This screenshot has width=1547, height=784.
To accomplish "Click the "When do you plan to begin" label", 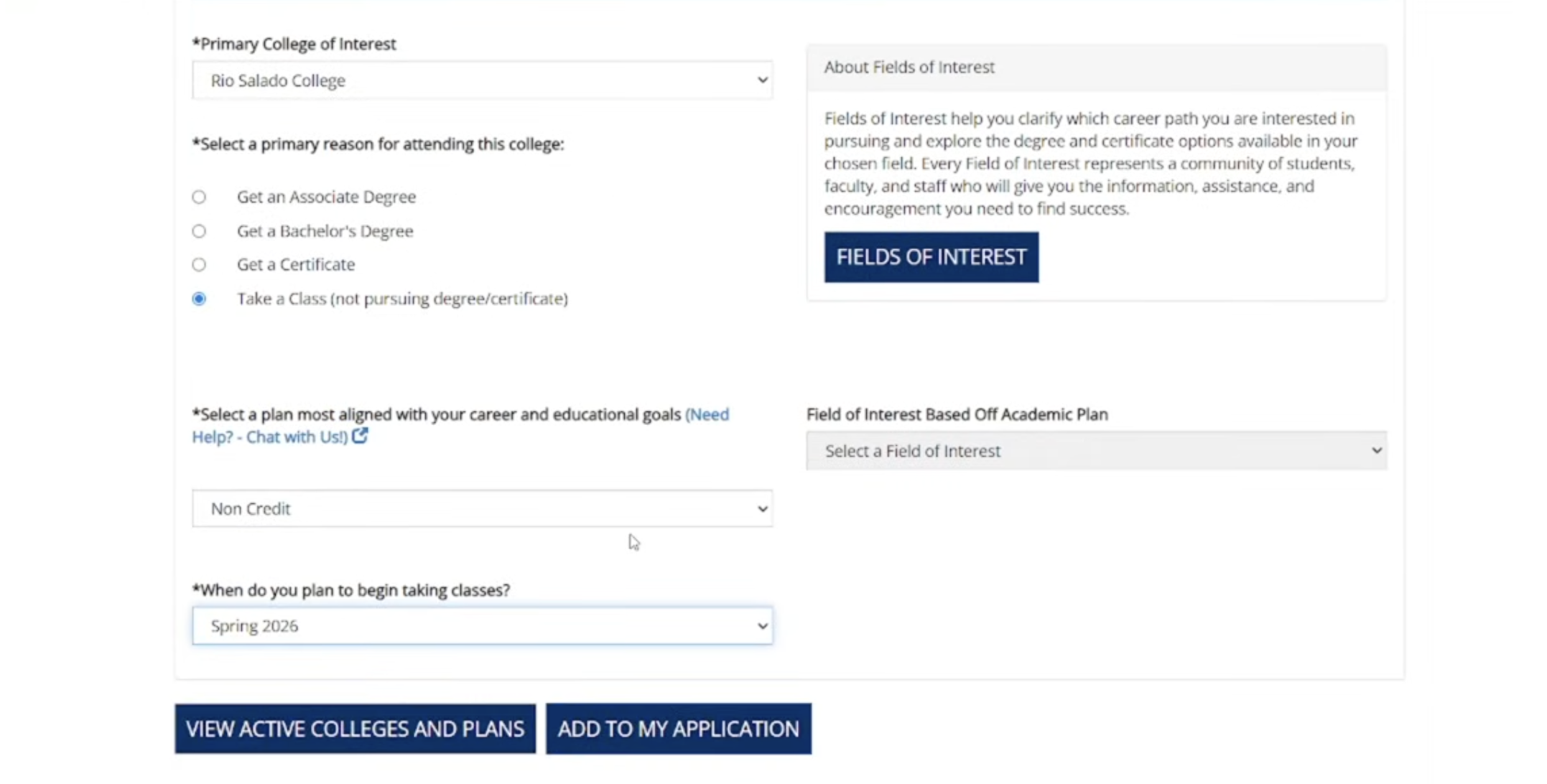I will click(351, 590).
